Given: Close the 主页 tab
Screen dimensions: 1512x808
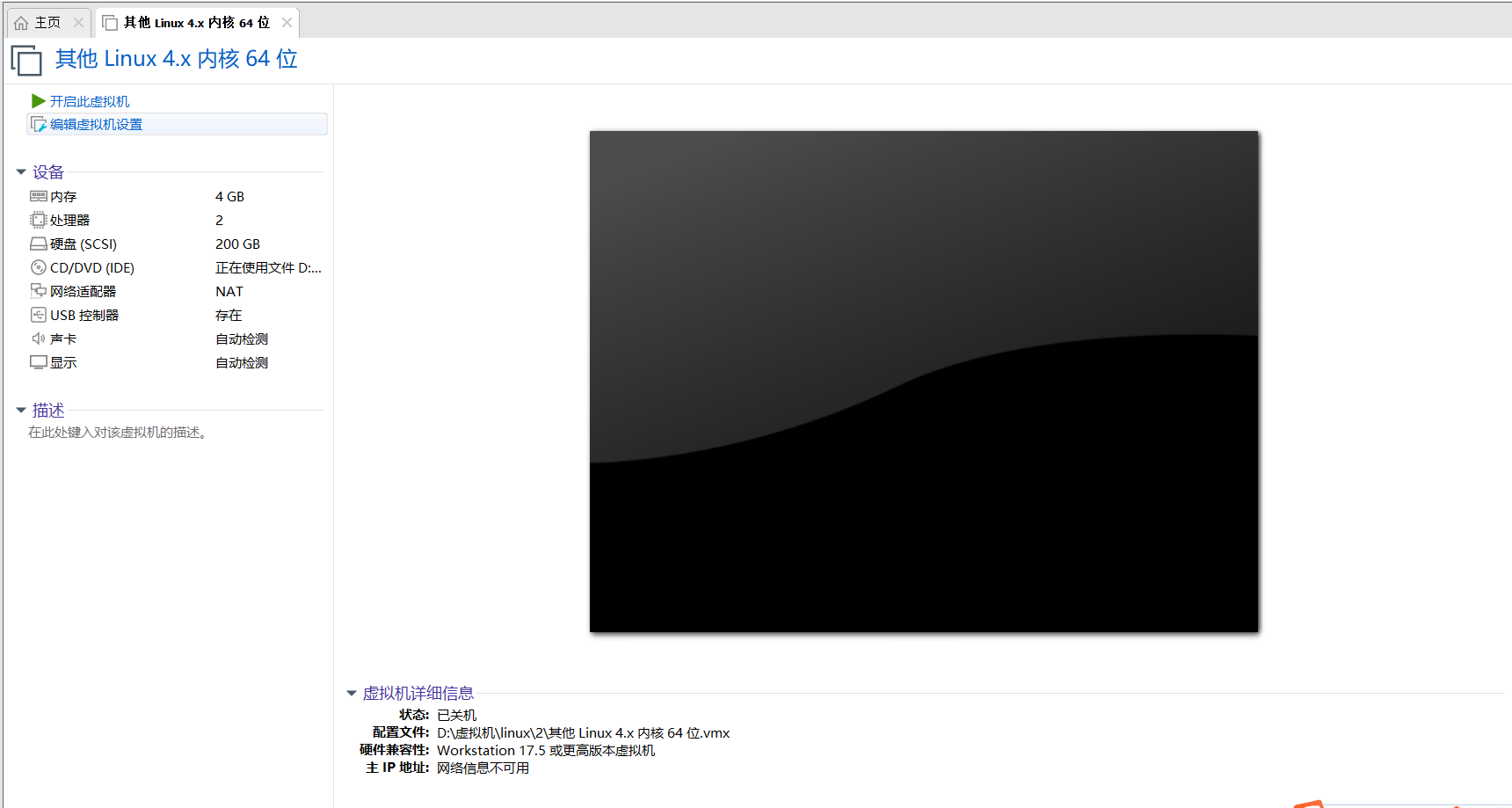Looking at the screenshot, I should click(78, 23).
